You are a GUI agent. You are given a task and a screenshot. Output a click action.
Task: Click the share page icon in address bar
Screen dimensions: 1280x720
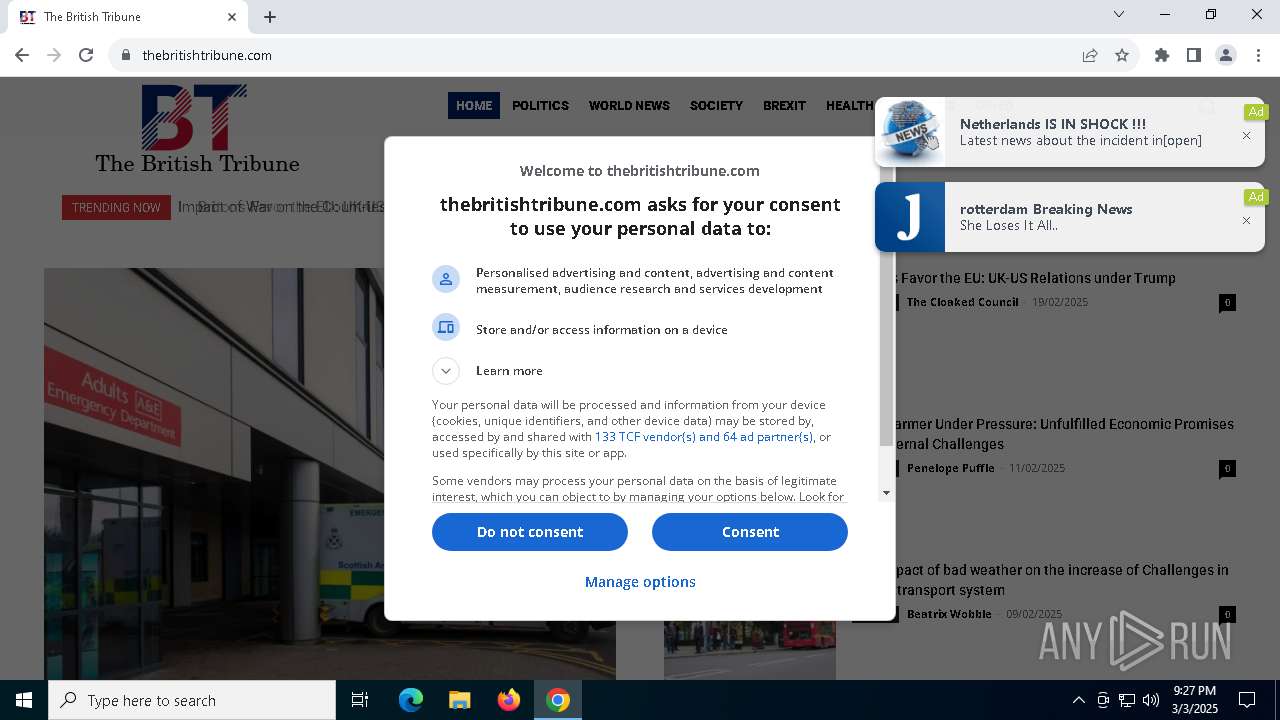click(1090, 55)
